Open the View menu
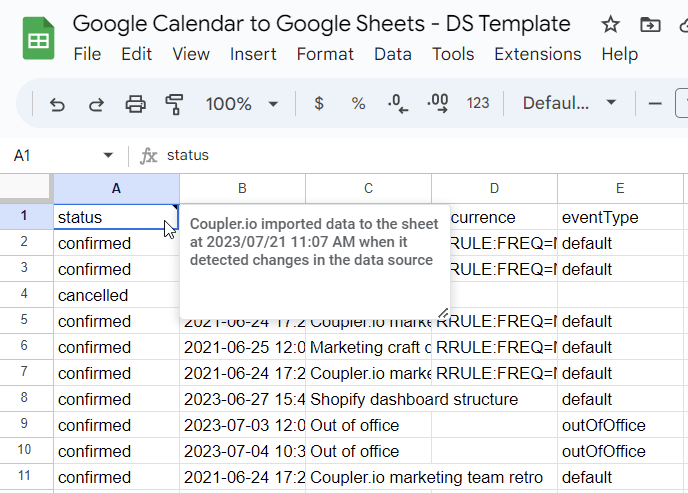 [x=191, y=54]
